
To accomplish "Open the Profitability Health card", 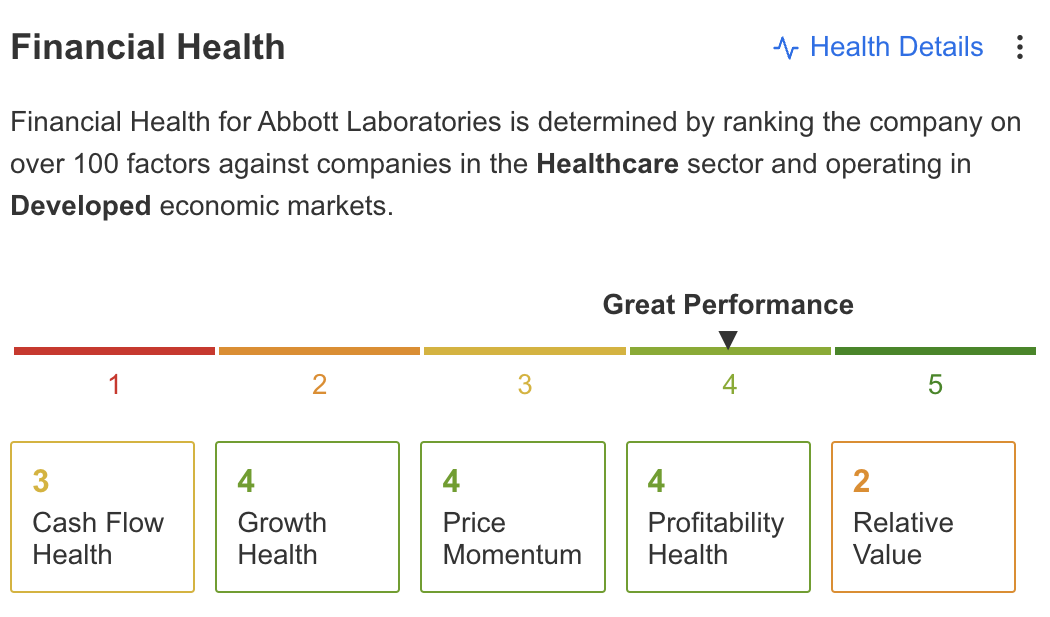I will (717, 517).
